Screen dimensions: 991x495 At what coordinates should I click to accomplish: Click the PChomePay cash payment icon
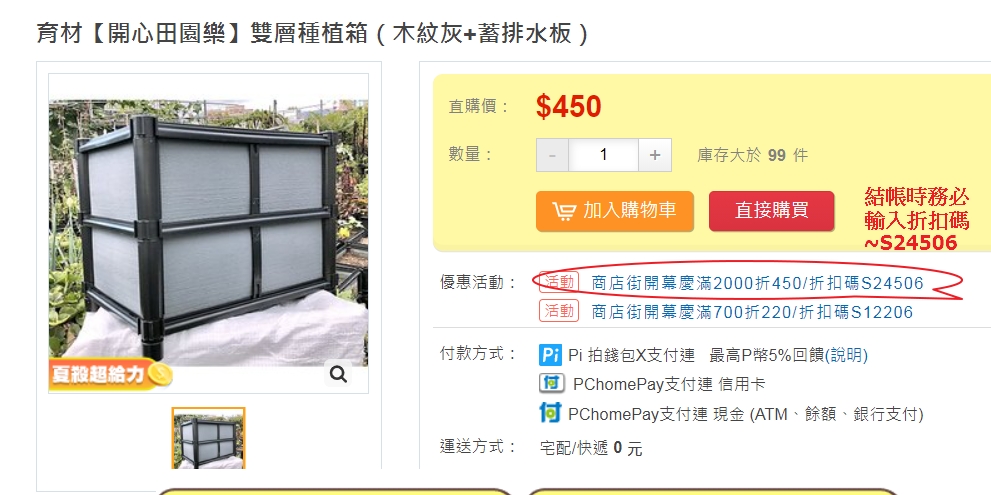(550, 413)
